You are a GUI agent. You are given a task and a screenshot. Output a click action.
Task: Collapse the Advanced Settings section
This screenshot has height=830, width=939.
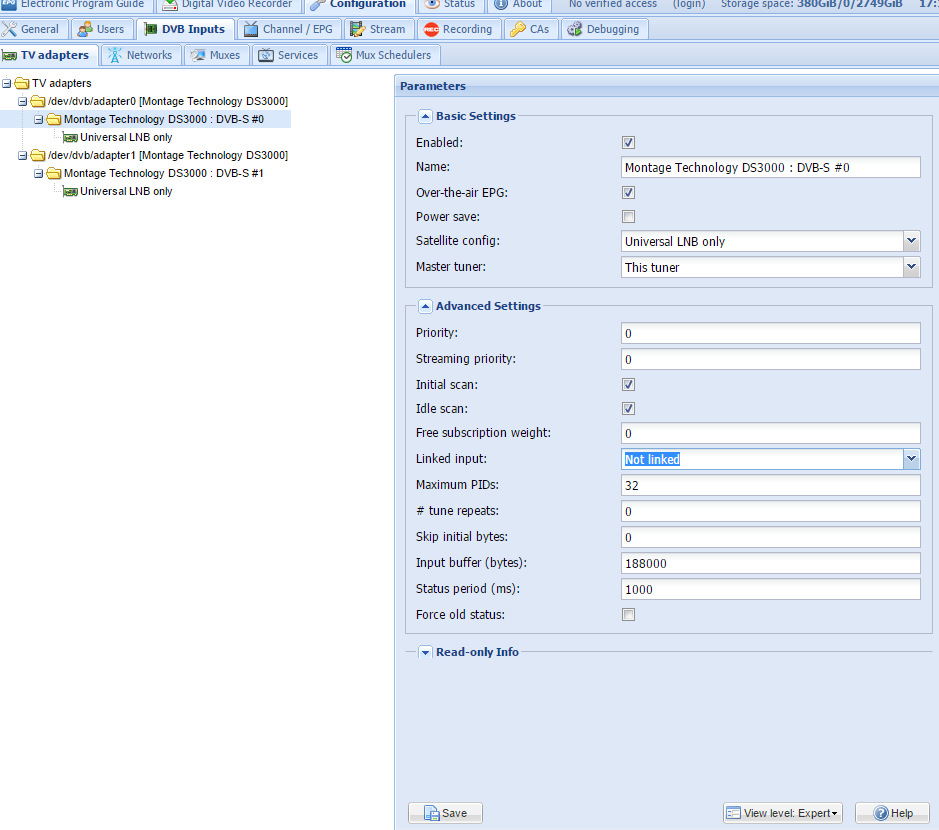pyautogui.click(x=425, y=306)
